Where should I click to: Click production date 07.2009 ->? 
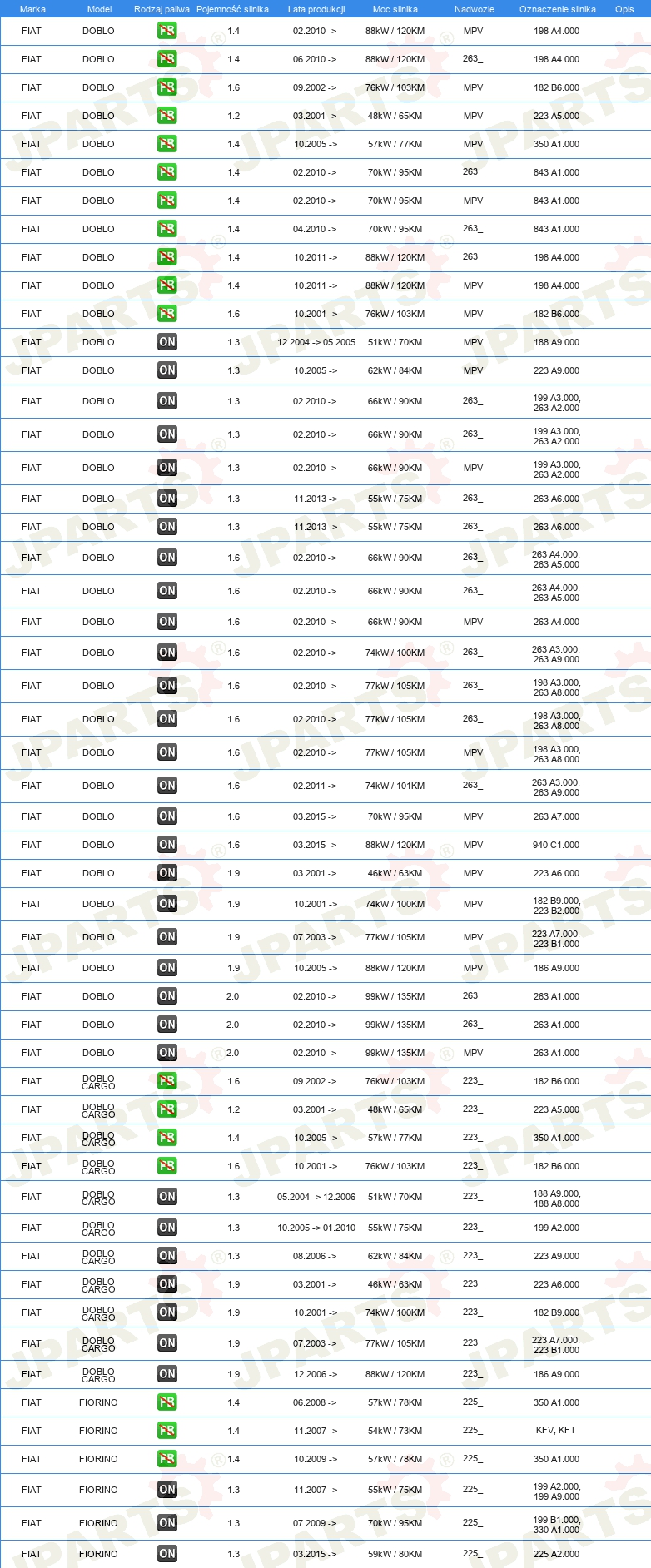click(x=315, y=1523)
